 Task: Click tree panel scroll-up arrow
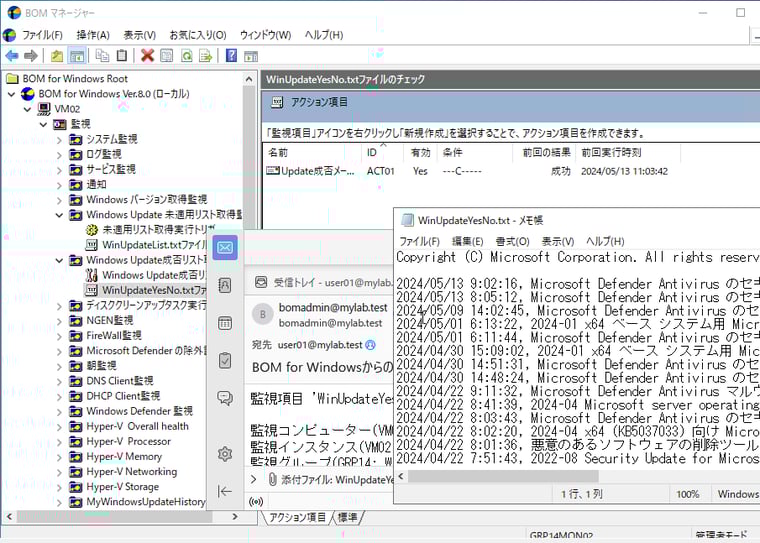(249, 79)
